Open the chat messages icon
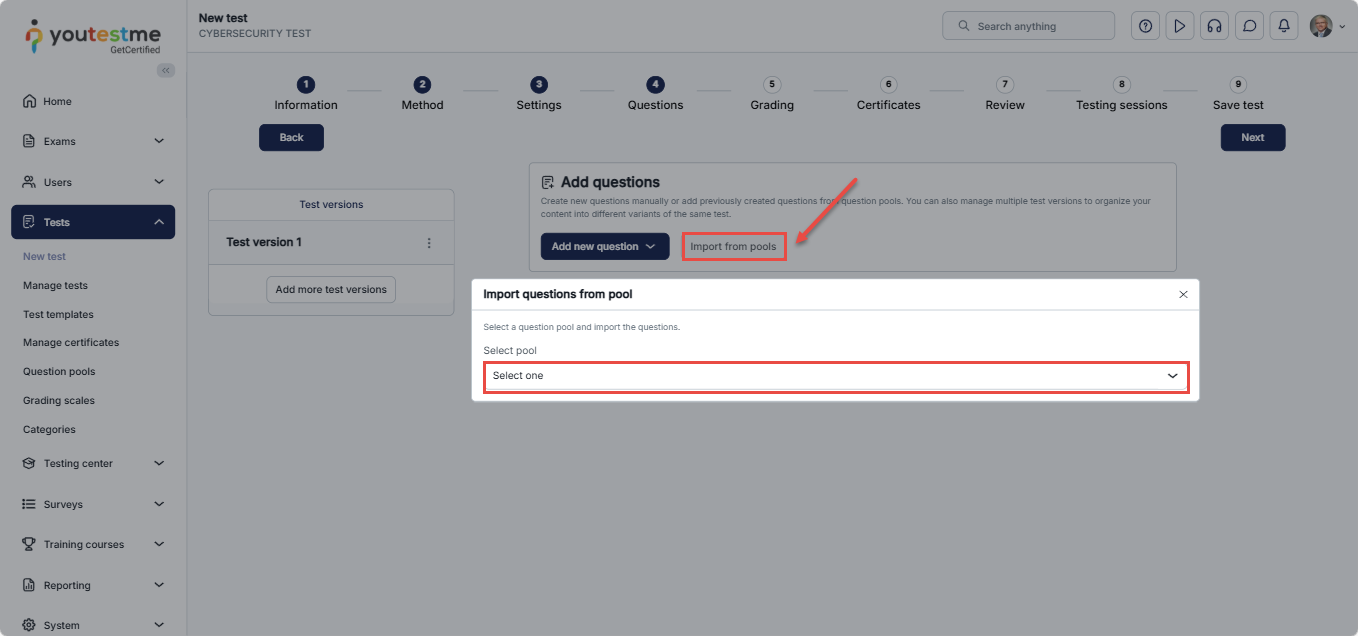This screenshot has width=1358, height=636. [1249, 26]
